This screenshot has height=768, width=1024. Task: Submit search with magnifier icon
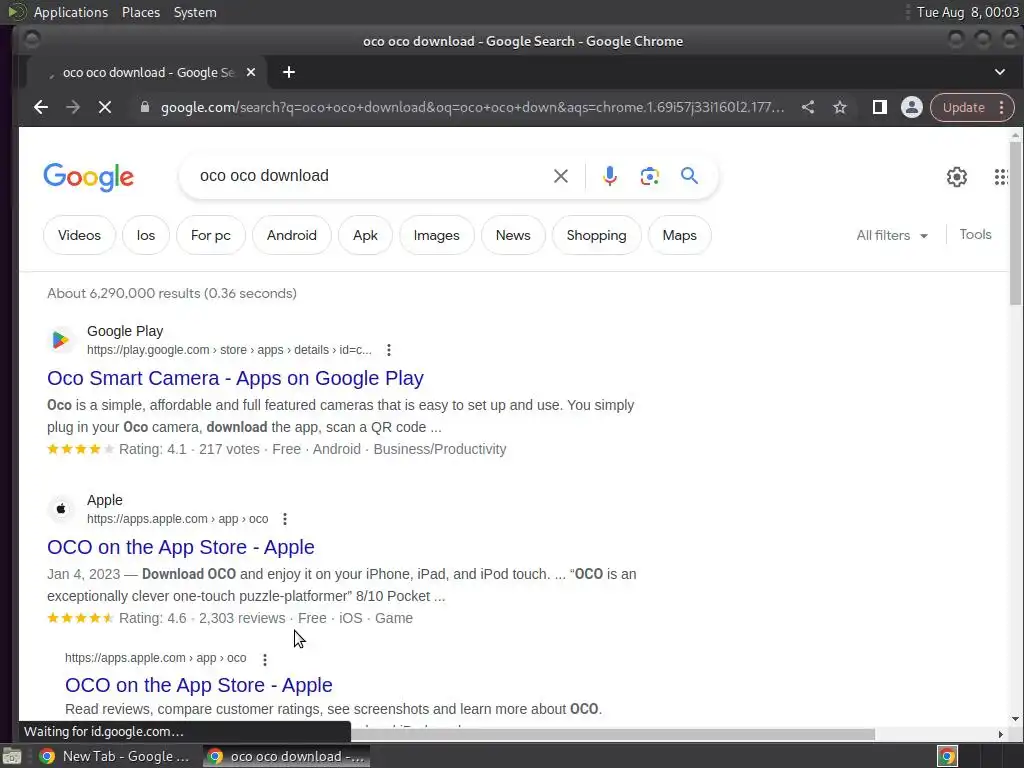point(689,176)
